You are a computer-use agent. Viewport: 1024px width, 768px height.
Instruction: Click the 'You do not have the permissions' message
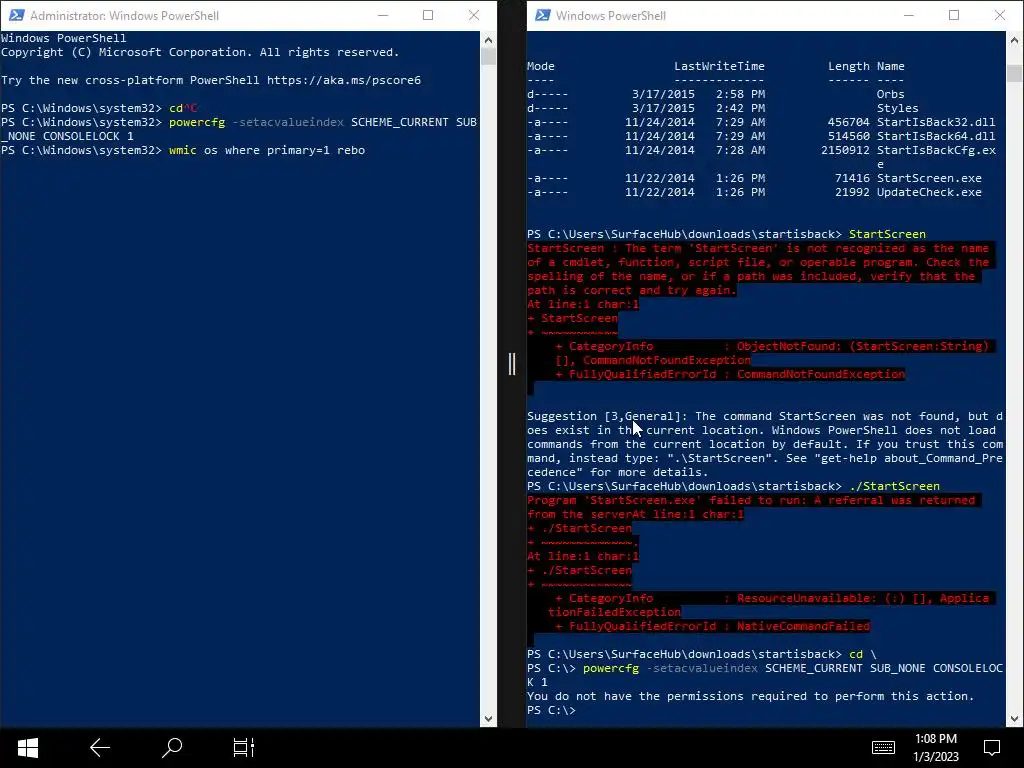pos(750,696)
